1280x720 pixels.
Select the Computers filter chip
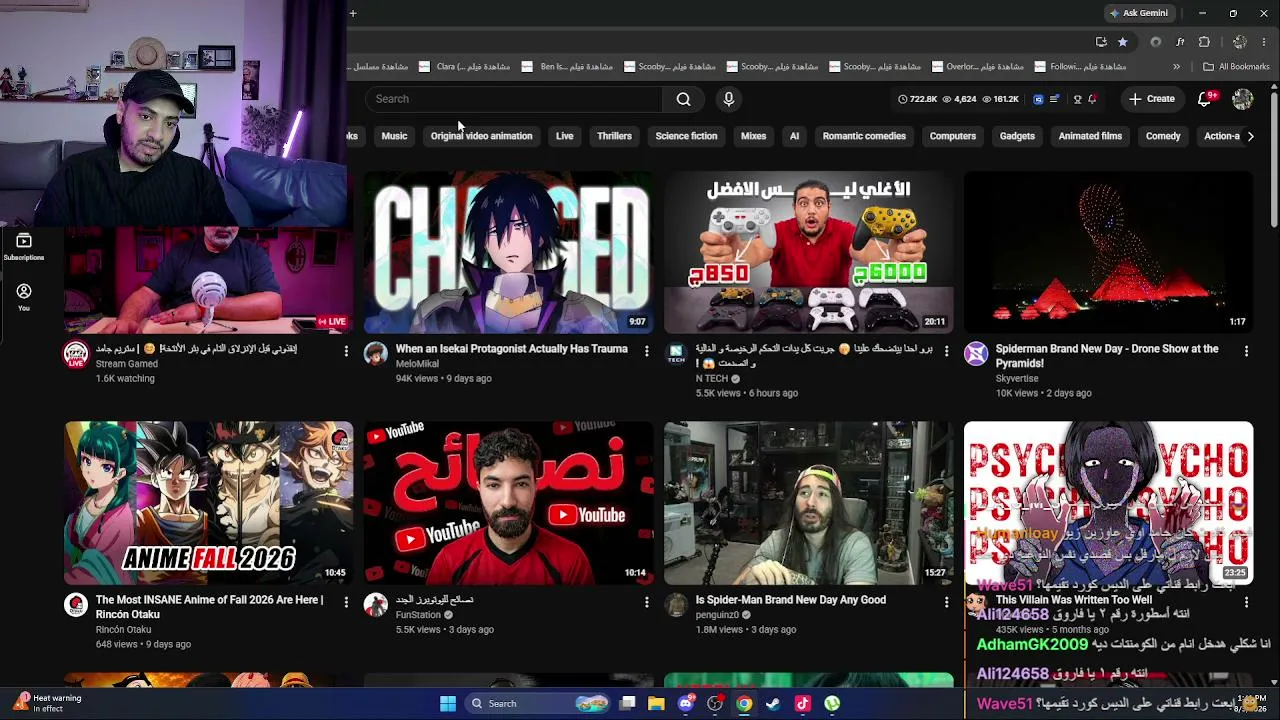click(952, 136)
